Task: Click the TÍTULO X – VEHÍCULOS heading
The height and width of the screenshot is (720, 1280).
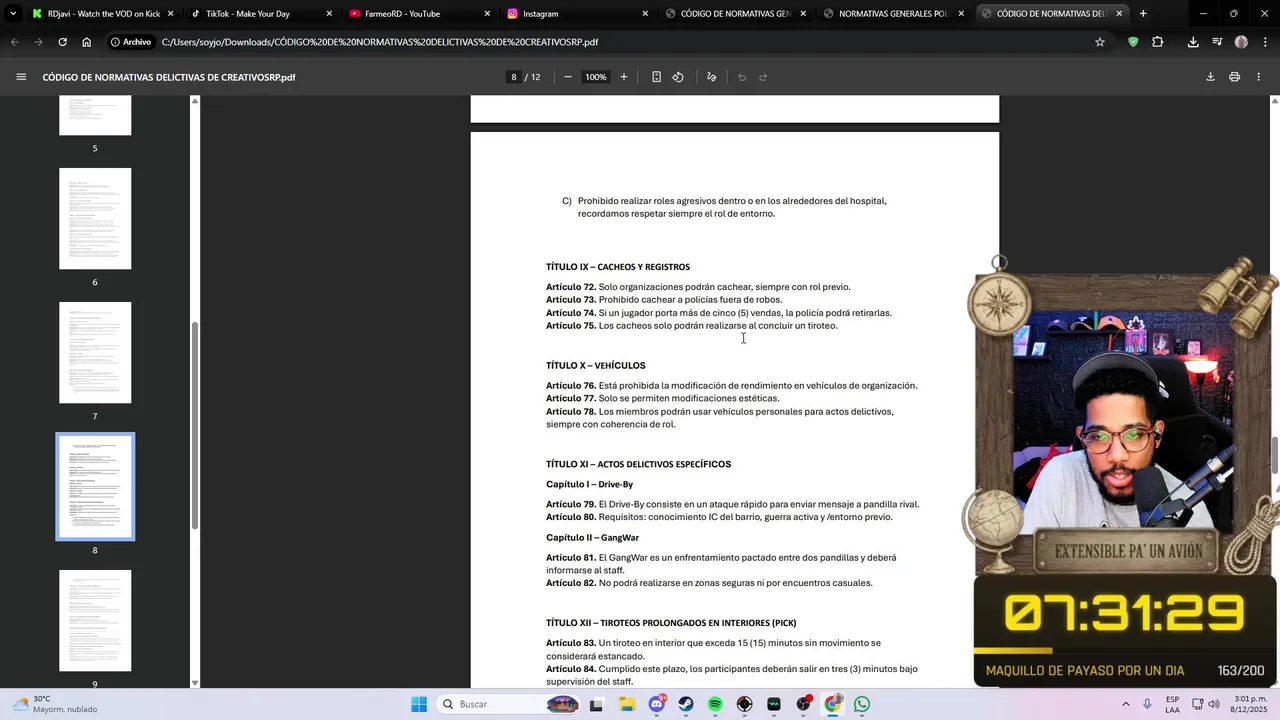Action: click(x=596, y=366)
